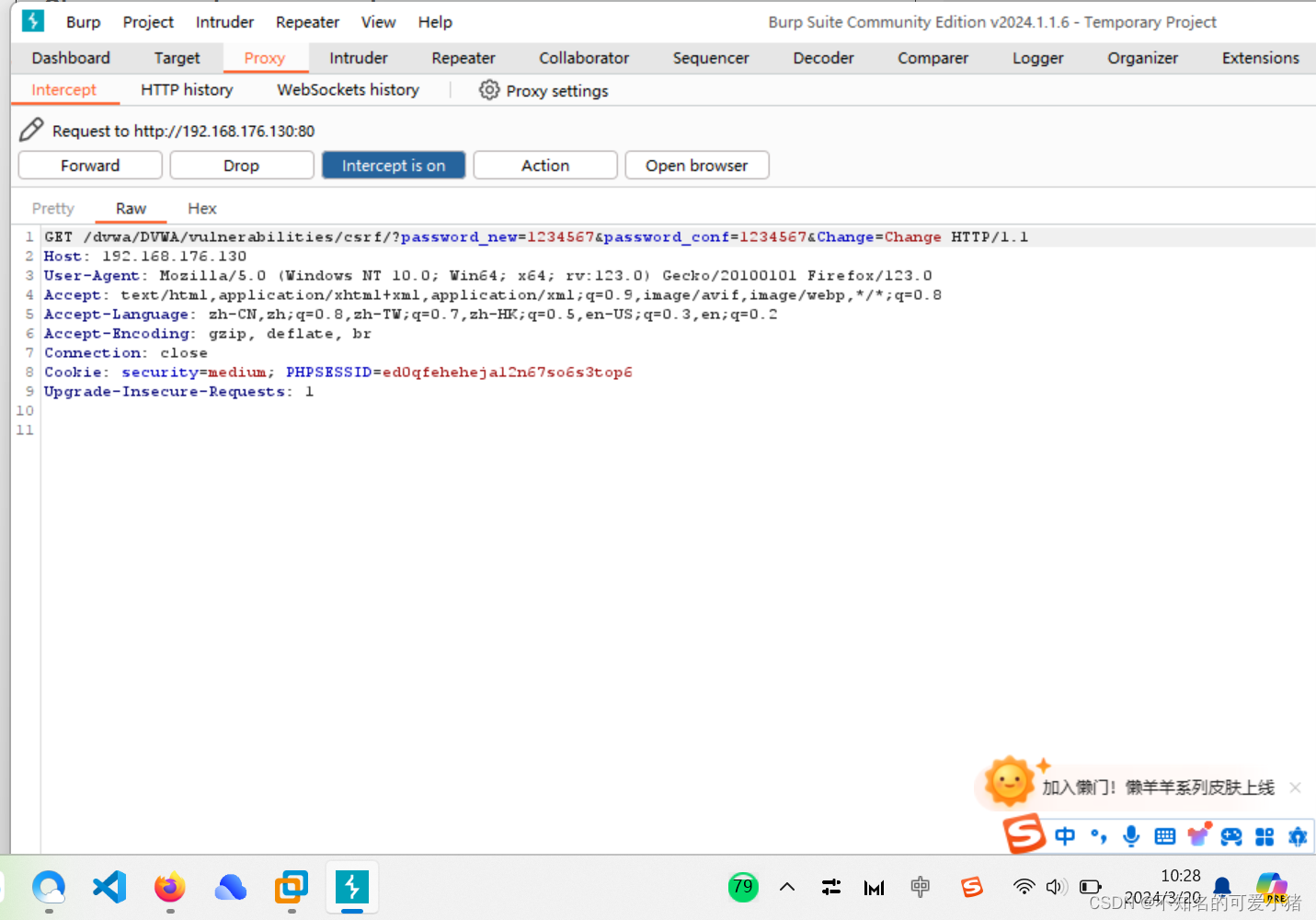
Task: Open the WebSockets history sub-tab
Action: coord(348,90)
